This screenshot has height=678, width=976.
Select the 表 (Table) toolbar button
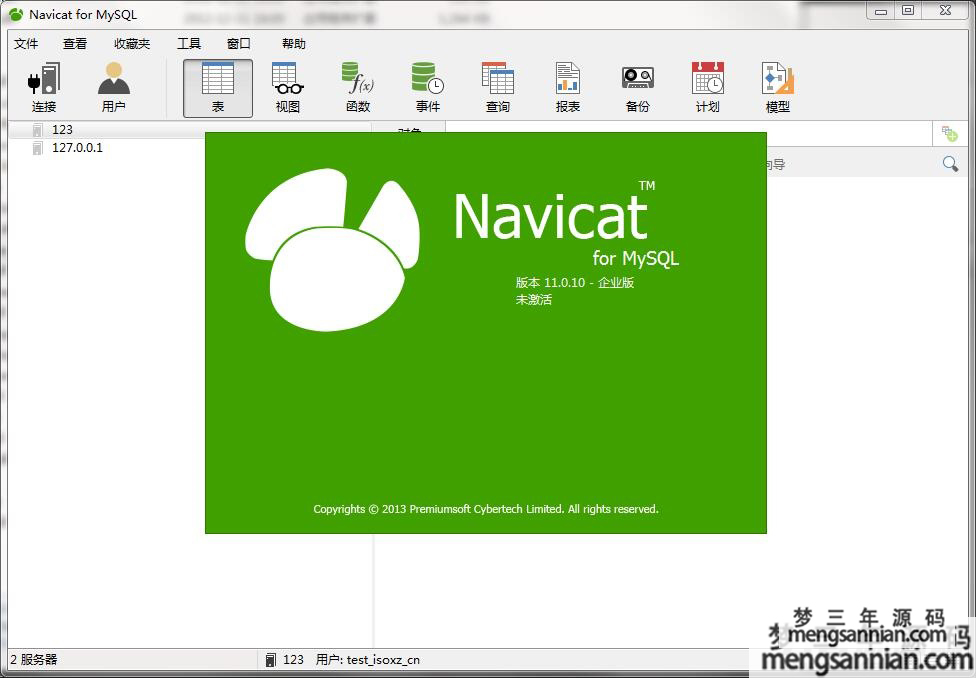(218, 88)
